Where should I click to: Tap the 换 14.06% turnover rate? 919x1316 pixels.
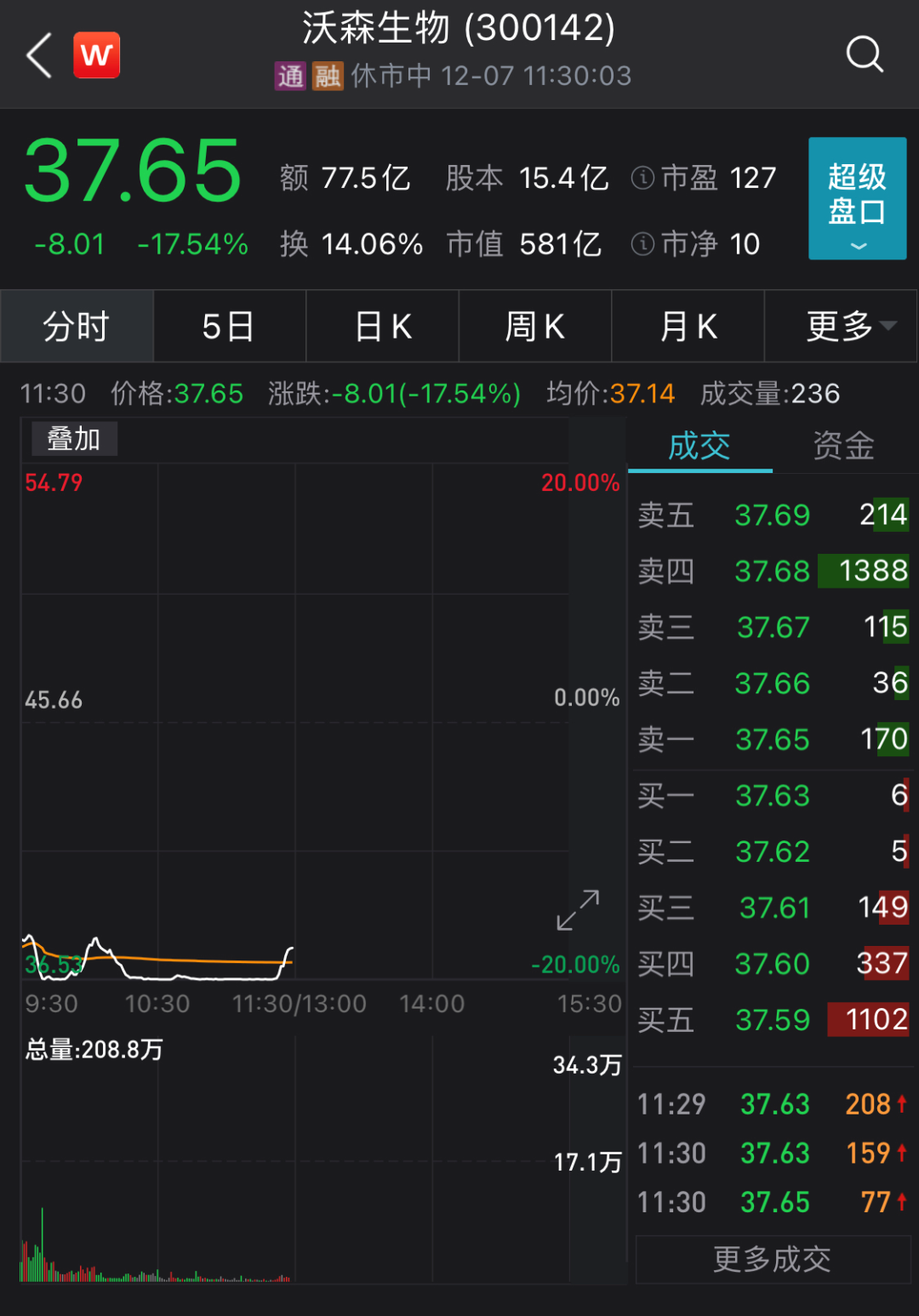pyautogui.click(x=351, y=244)
